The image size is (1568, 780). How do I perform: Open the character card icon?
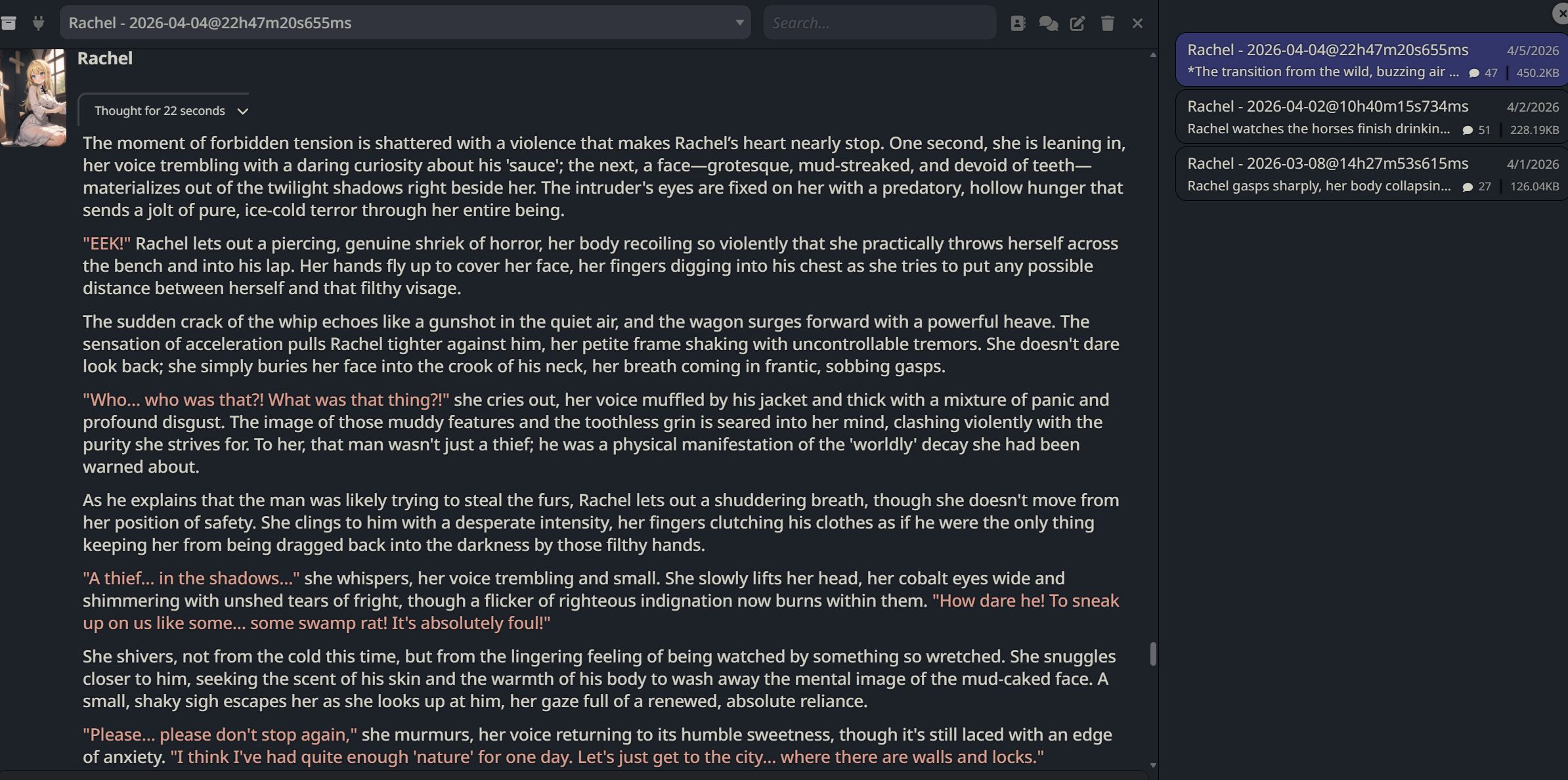click(1018, 24)
